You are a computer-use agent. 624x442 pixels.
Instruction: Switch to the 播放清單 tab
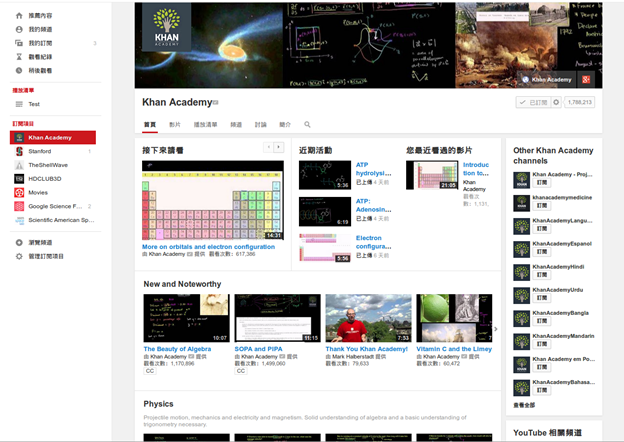(205, 125)
